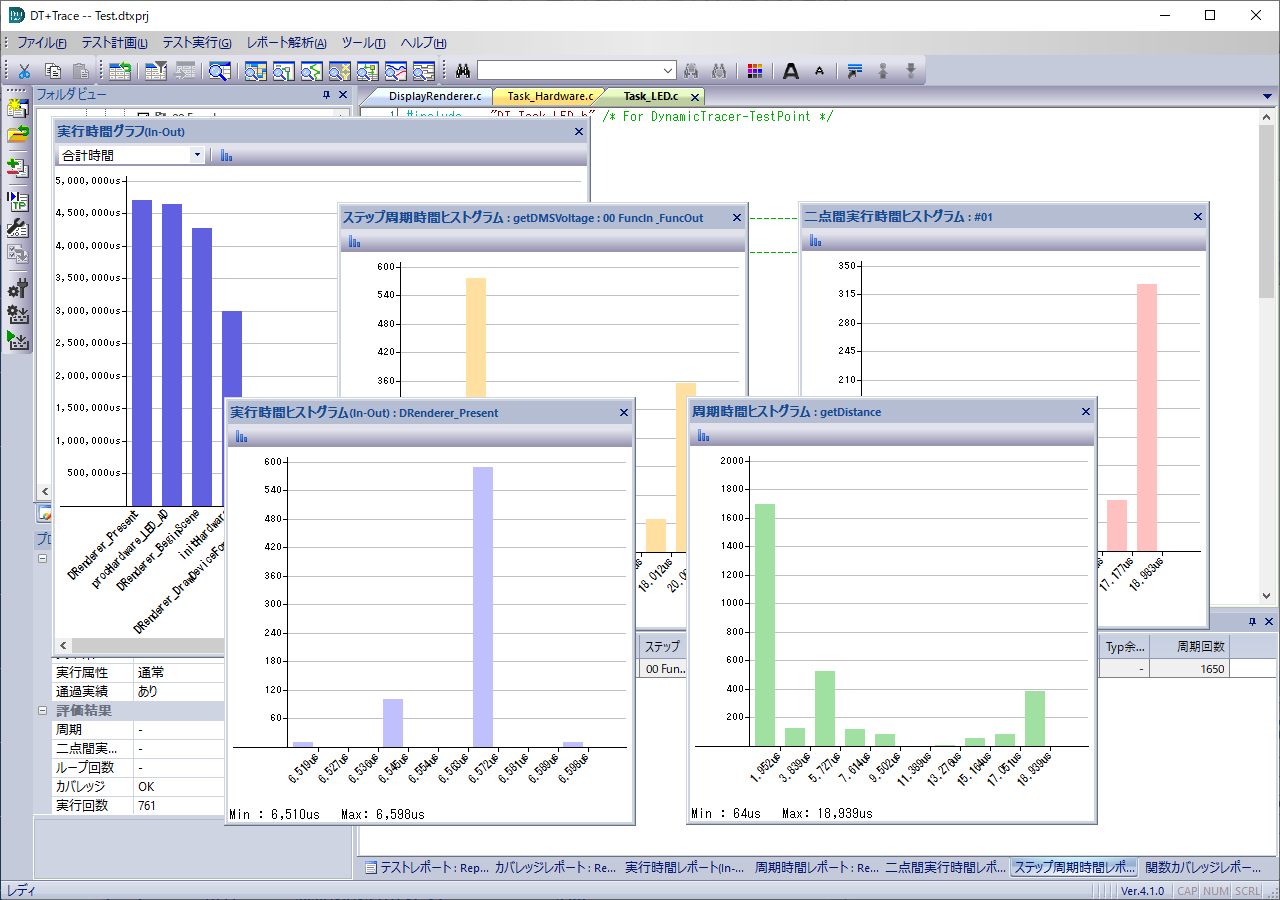
Task: Select the 周期時間レポート bottom tab
Action: coord(816,868)
